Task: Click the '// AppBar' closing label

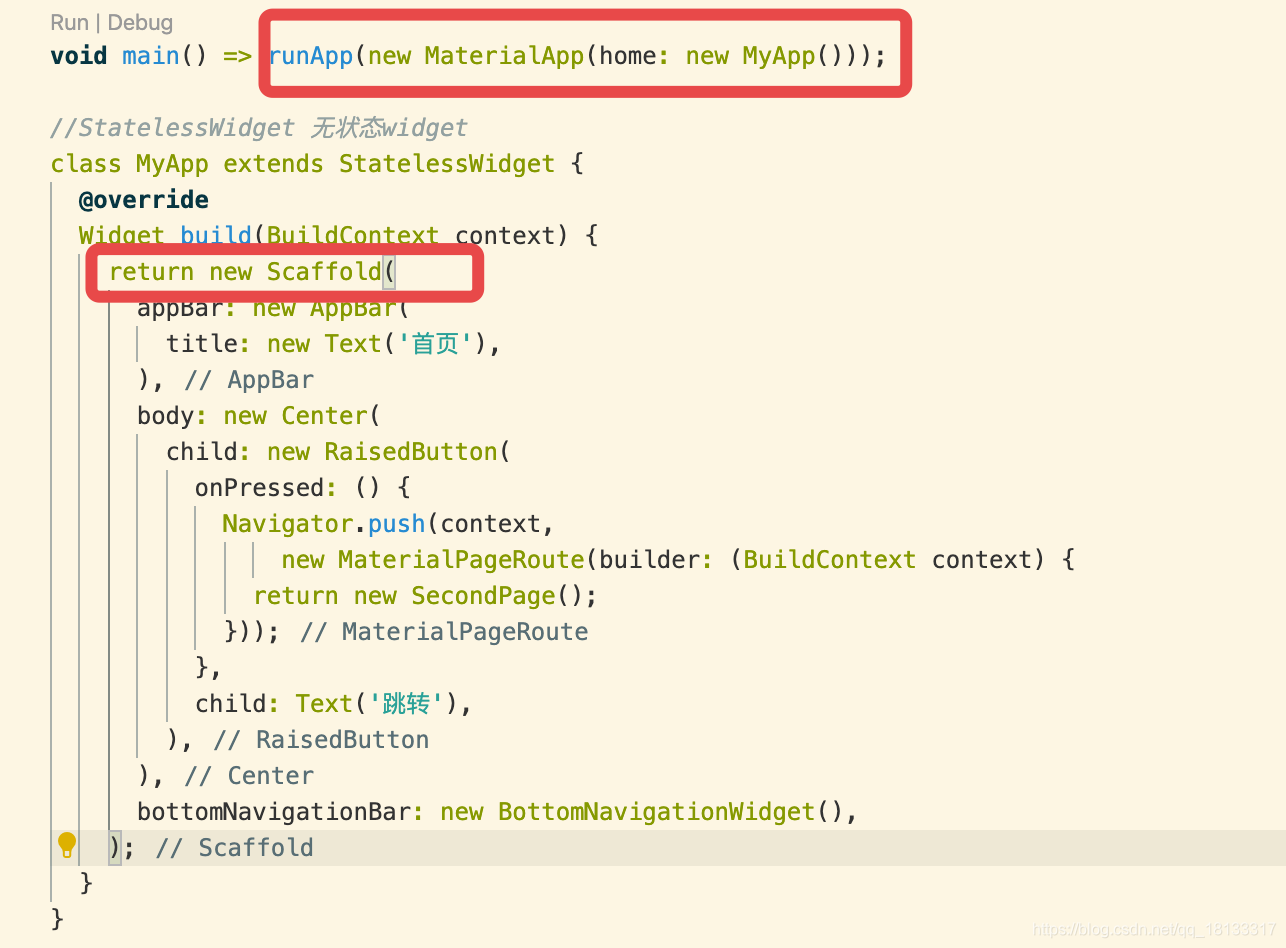Action: [249, 379]
